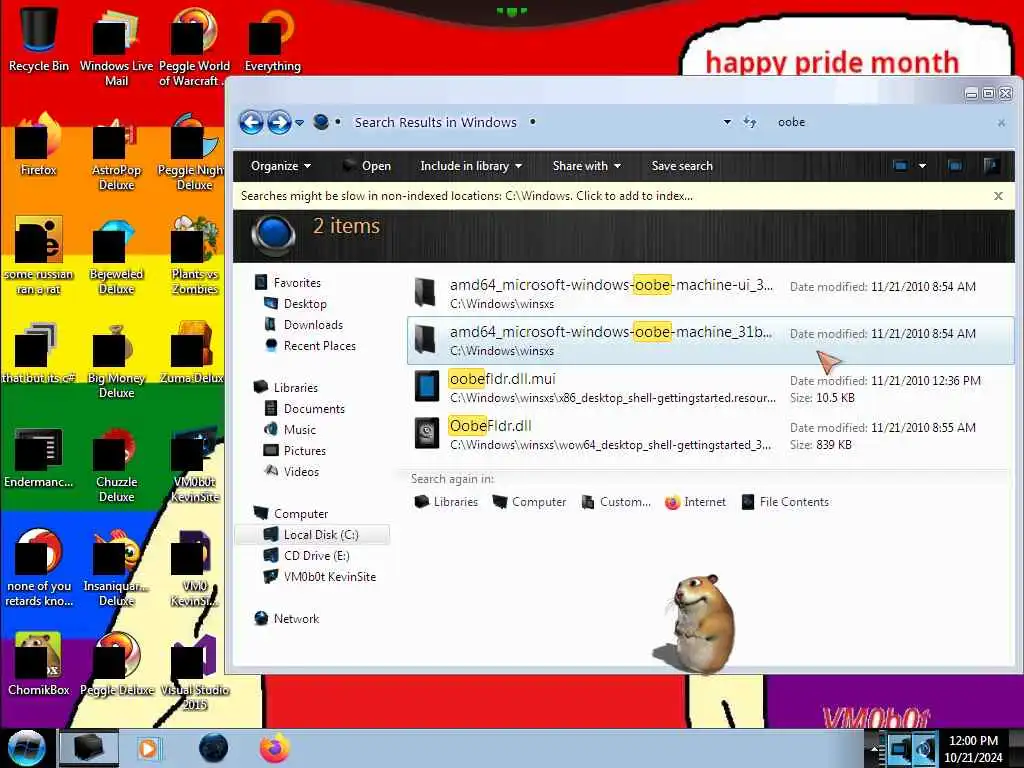Viewport: 1024px width, 768px height.
Task: Open Recent Places in navigation pane
Action: [310, 345]
